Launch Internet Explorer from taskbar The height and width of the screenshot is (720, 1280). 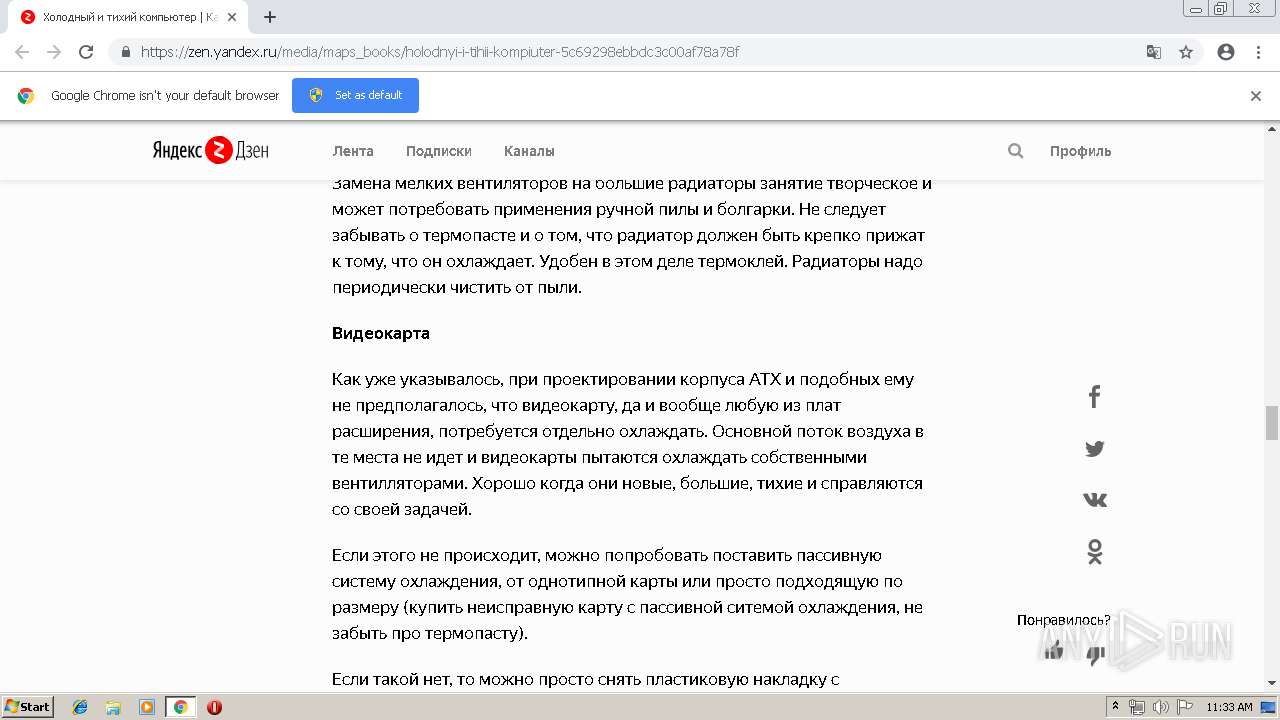click(x=80, y=706)
